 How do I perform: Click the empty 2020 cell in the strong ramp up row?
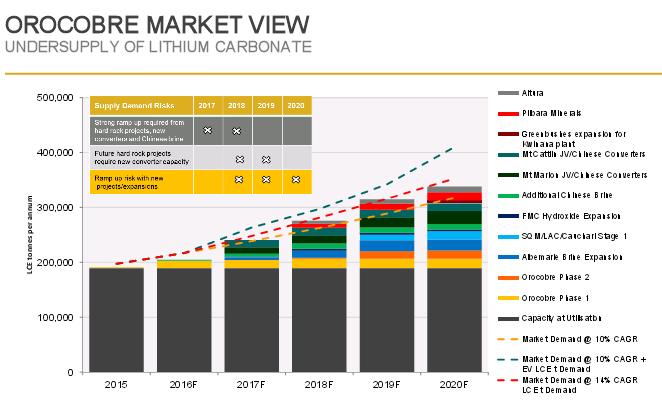click(x=297, y=131)
